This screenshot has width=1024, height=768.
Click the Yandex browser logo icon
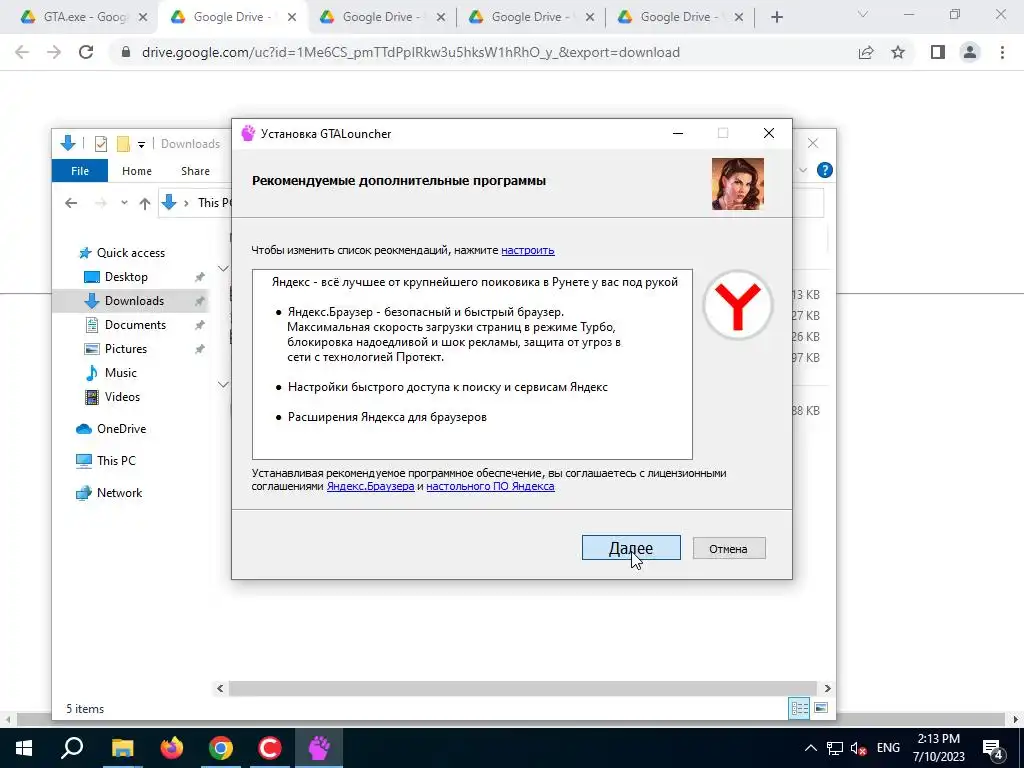tap(737, 306)
